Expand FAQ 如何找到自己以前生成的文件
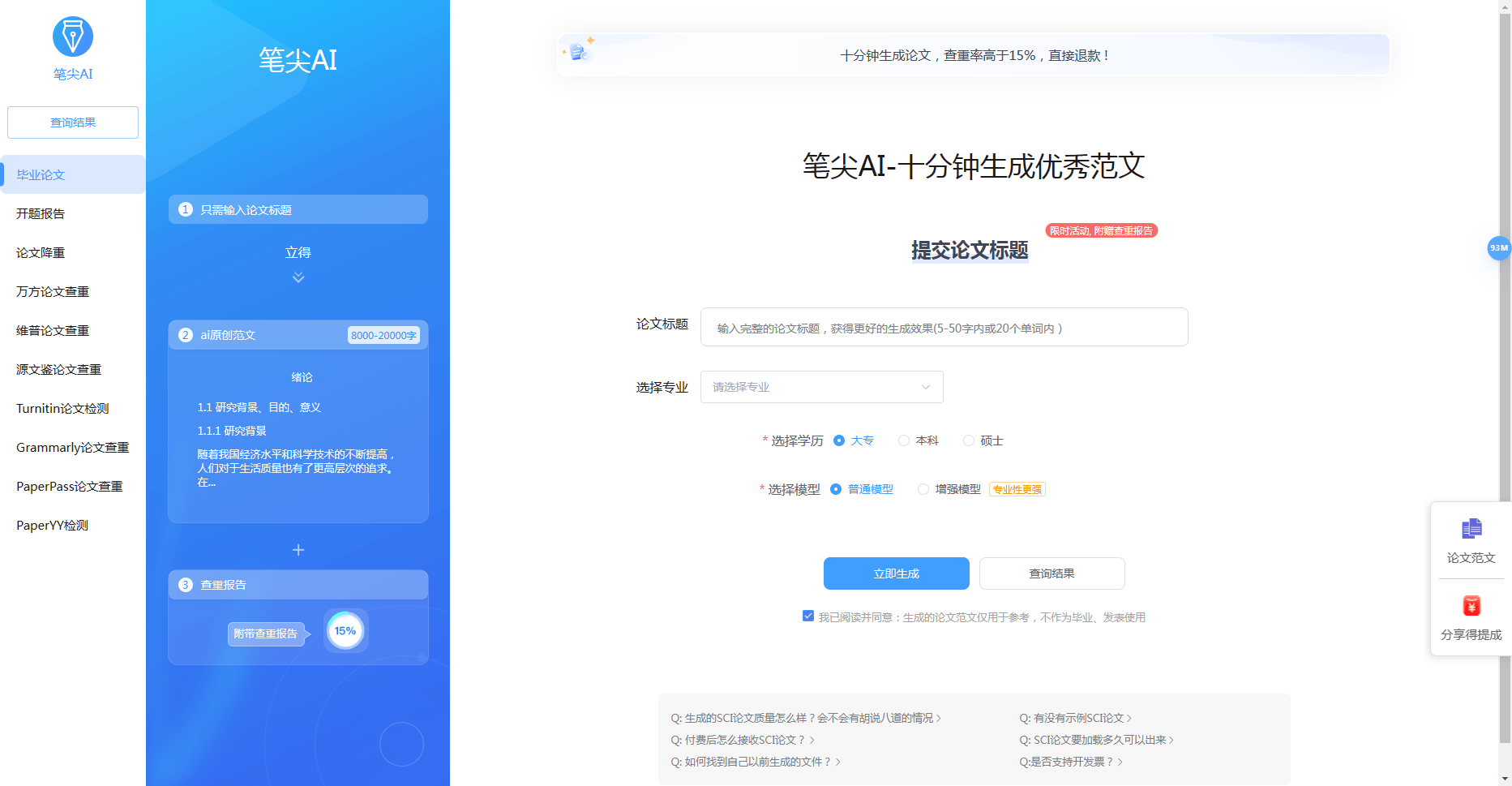This screenshot has width=1512, height=786. point(756,762)
